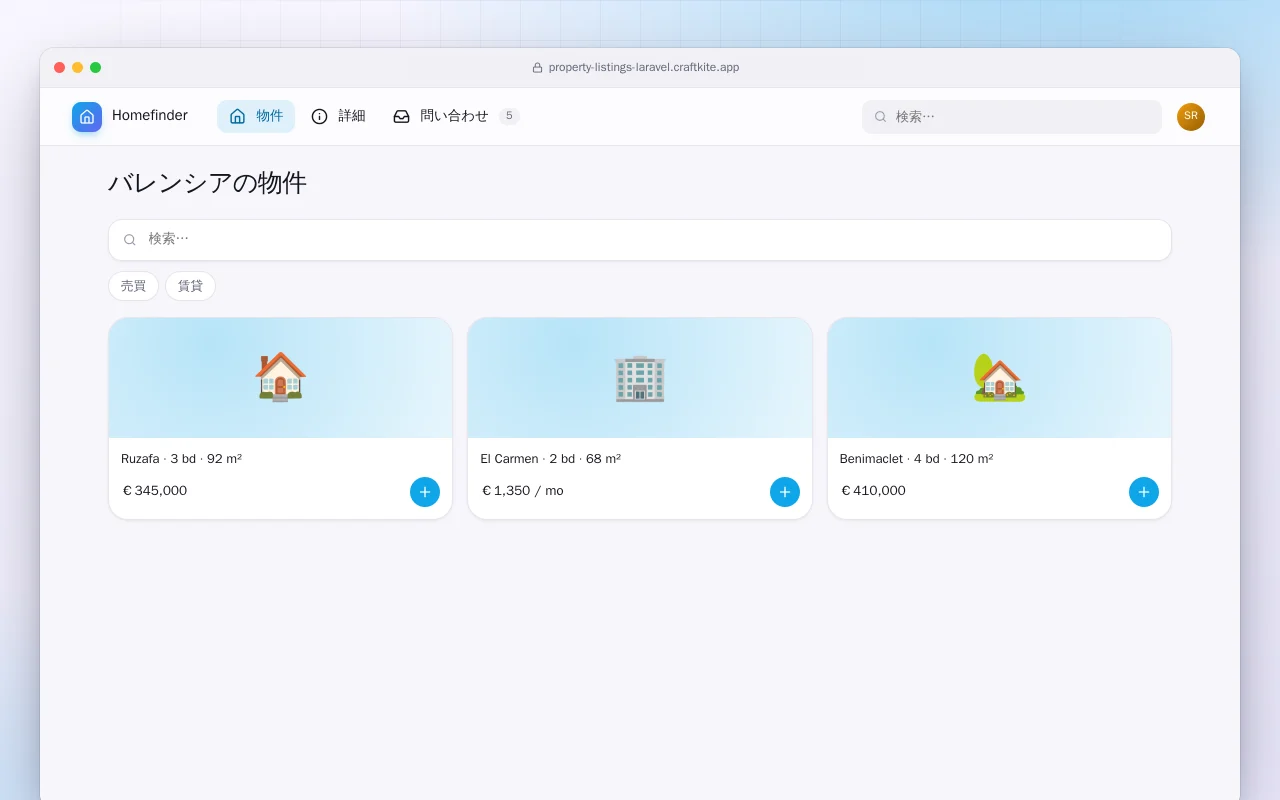Image resolution: width=1280 pixels, height=800 pixels.
Task: Click the Homefinder brand name
Action: pos(150,116)
